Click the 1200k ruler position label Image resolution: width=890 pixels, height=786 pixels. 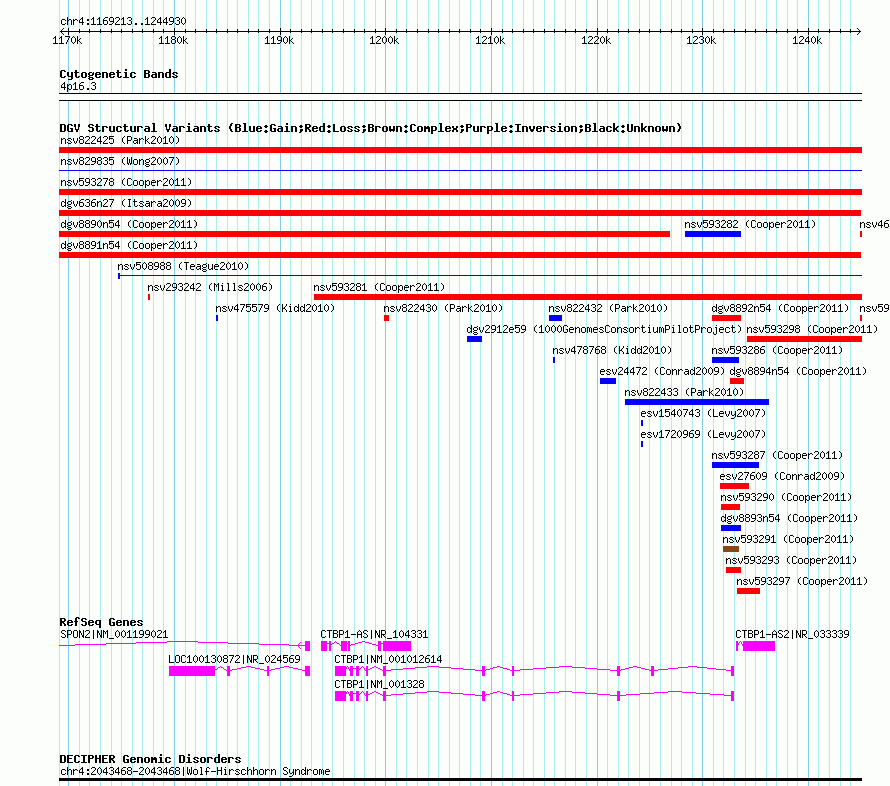click(384, 40)
